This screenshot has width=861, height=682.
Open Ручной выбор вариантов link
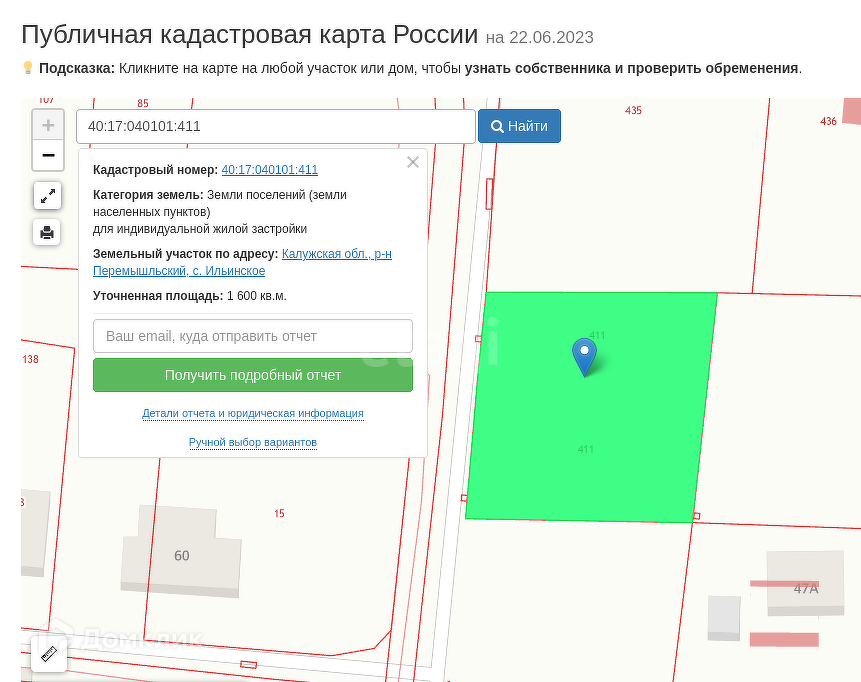(253, 442)
